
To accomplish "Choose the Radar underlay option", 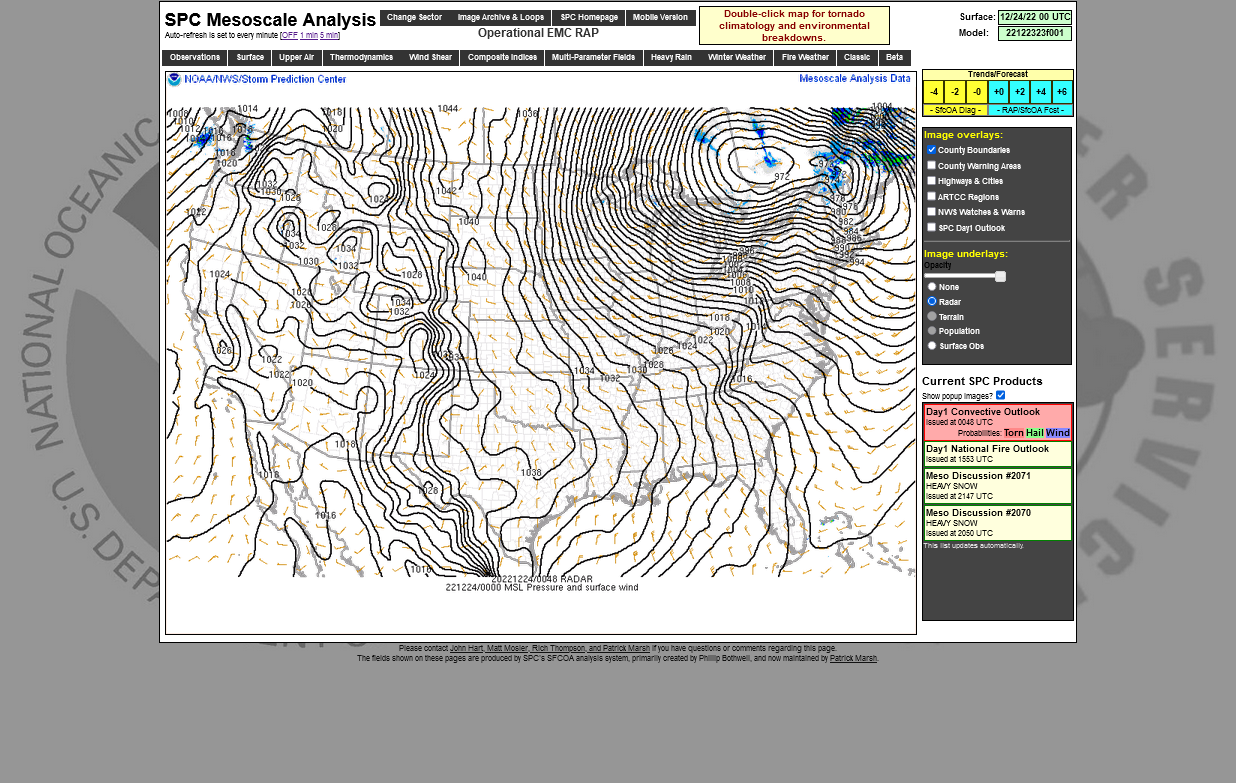I will point(932,301).
